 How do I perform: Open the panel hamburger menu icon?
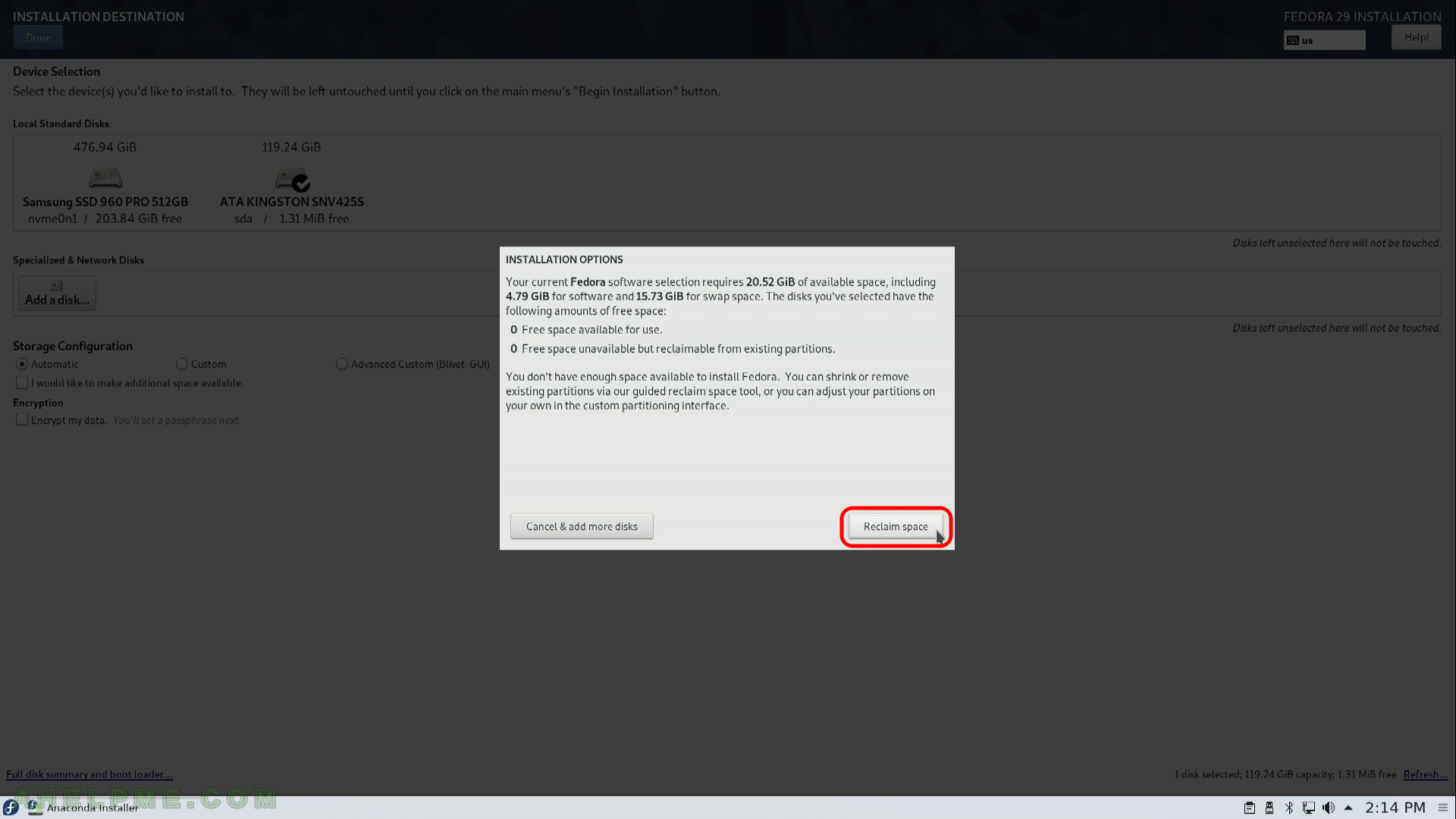click(x=1443, y=808)
